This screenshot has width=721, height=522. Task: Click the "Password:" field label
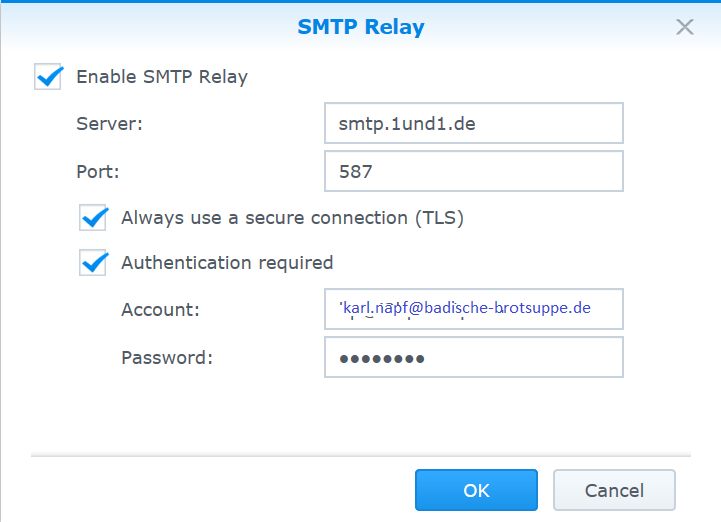(x=166, y=357)
